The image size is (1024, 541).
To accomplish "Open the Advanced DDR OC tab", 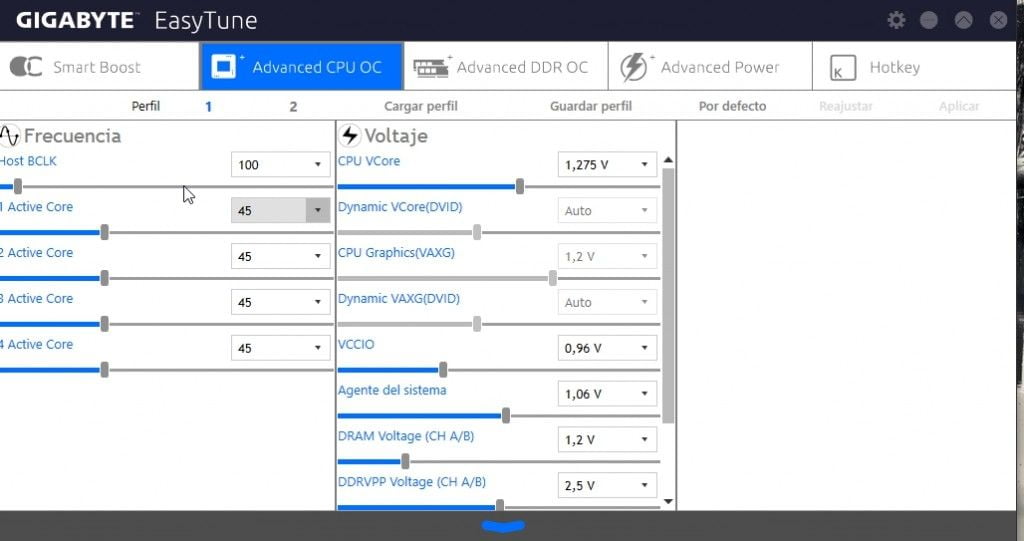I will [x=506, y=67].
